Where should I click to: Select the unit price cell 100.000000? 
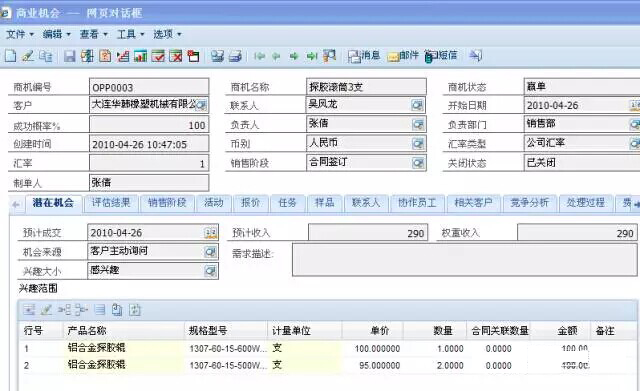[x=372, y=349]
